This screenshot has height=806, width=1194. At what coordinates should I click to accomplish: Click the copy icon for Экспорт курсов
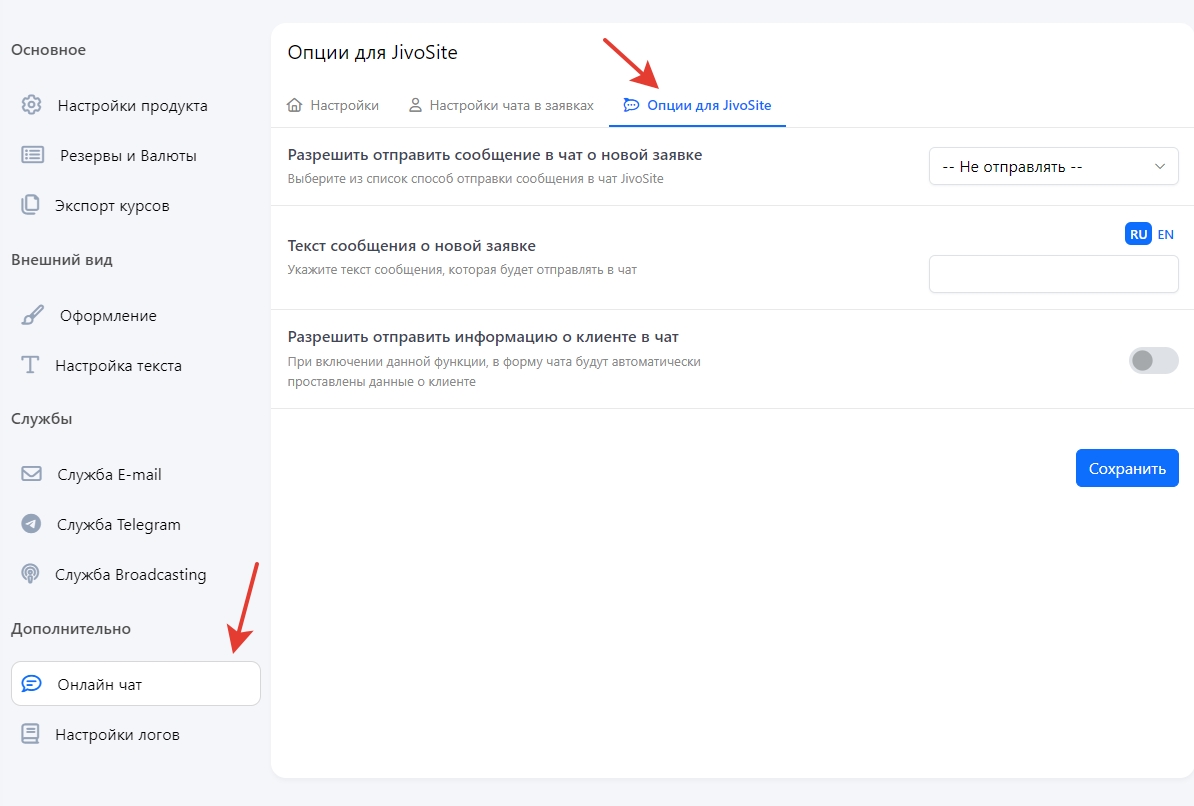pyautogui.click(x=31, y=205)
